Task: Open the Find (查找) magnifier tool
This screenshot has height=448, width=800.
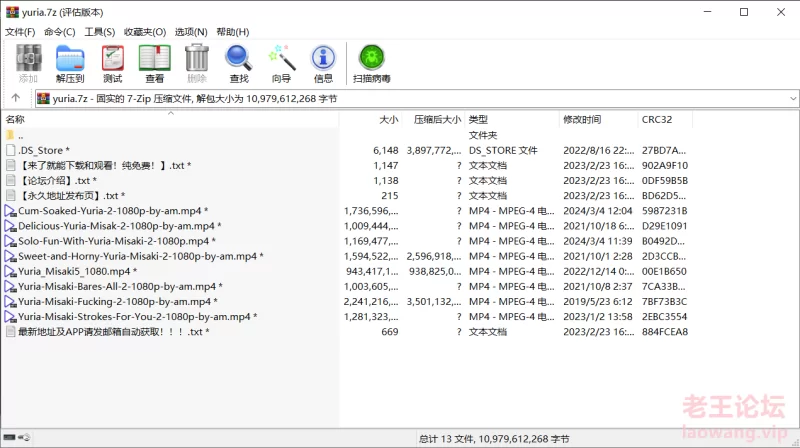Action: pos(239,63)
